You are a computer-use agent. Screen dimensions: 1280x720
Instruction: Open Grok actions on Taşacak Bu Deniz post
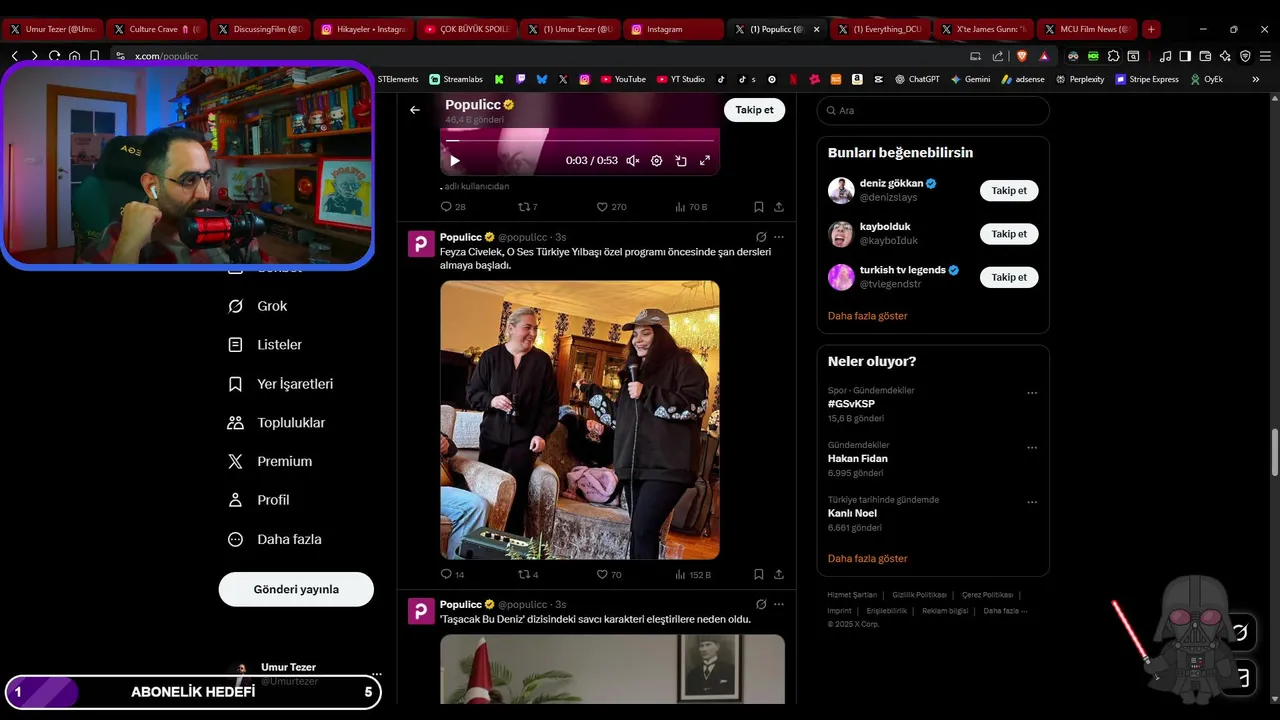tap(761, 604)
